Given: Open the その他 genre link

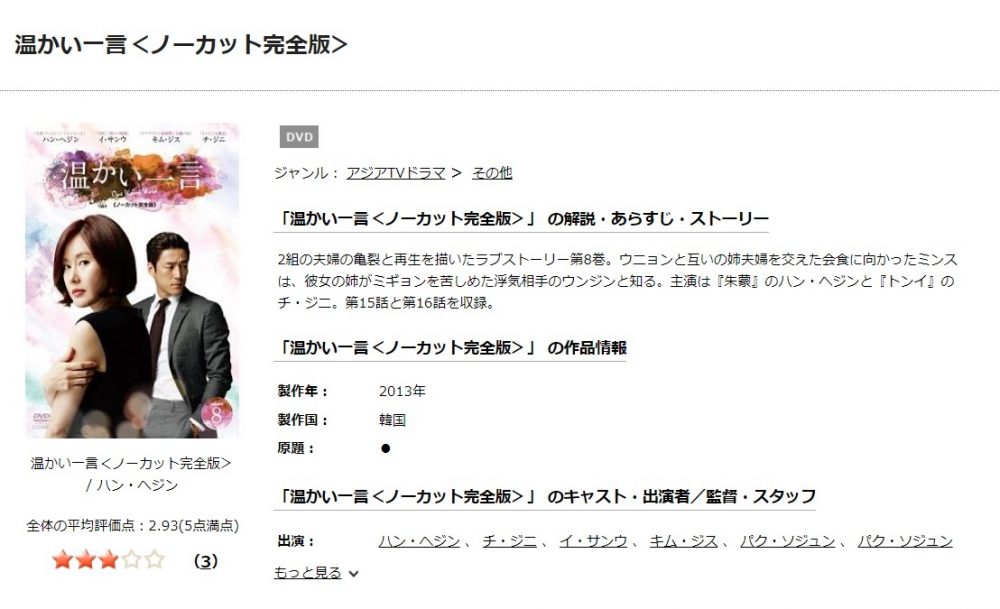Looking at the screenshot, I should coord(492,173).
